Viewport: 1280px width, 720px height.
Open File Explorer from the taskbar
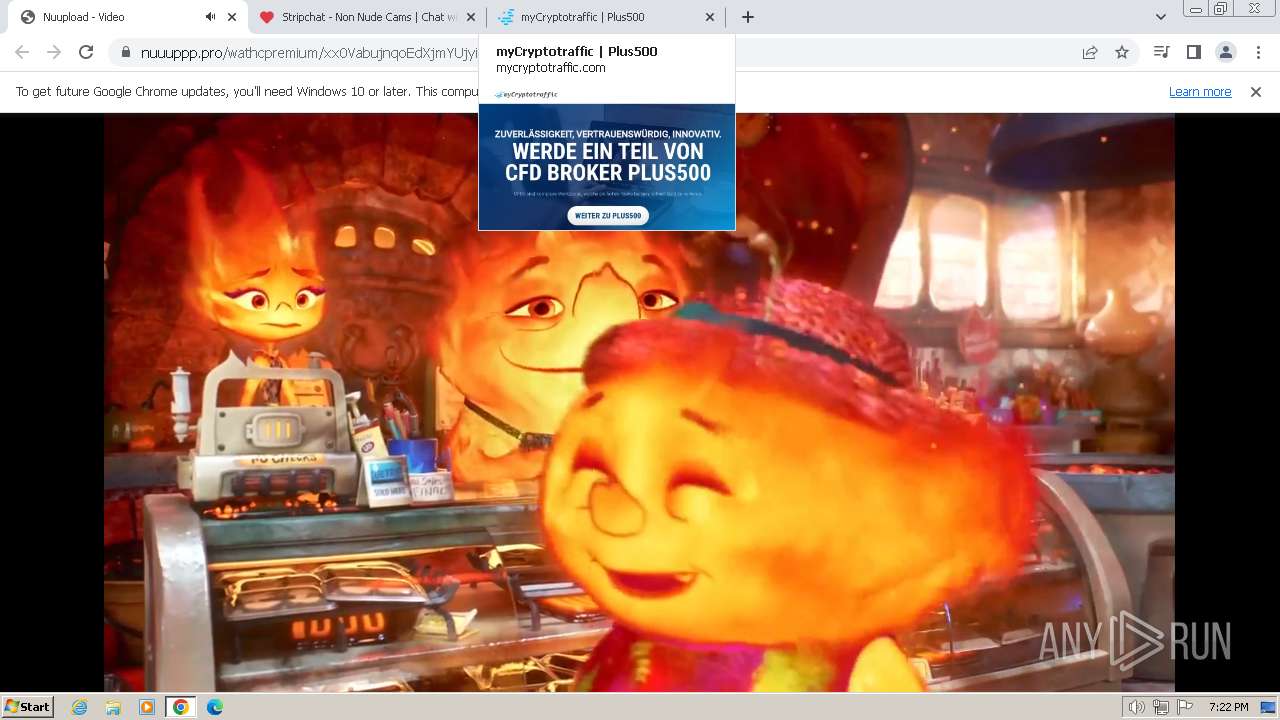(x=113, y=707)
